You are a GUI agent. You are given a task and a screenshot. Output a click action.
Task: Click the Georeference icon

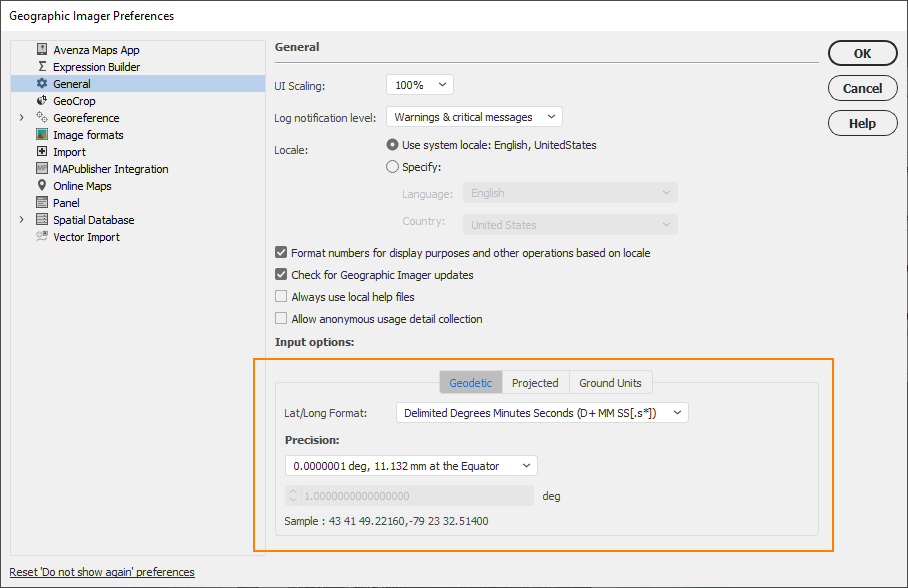pos(42,117)
